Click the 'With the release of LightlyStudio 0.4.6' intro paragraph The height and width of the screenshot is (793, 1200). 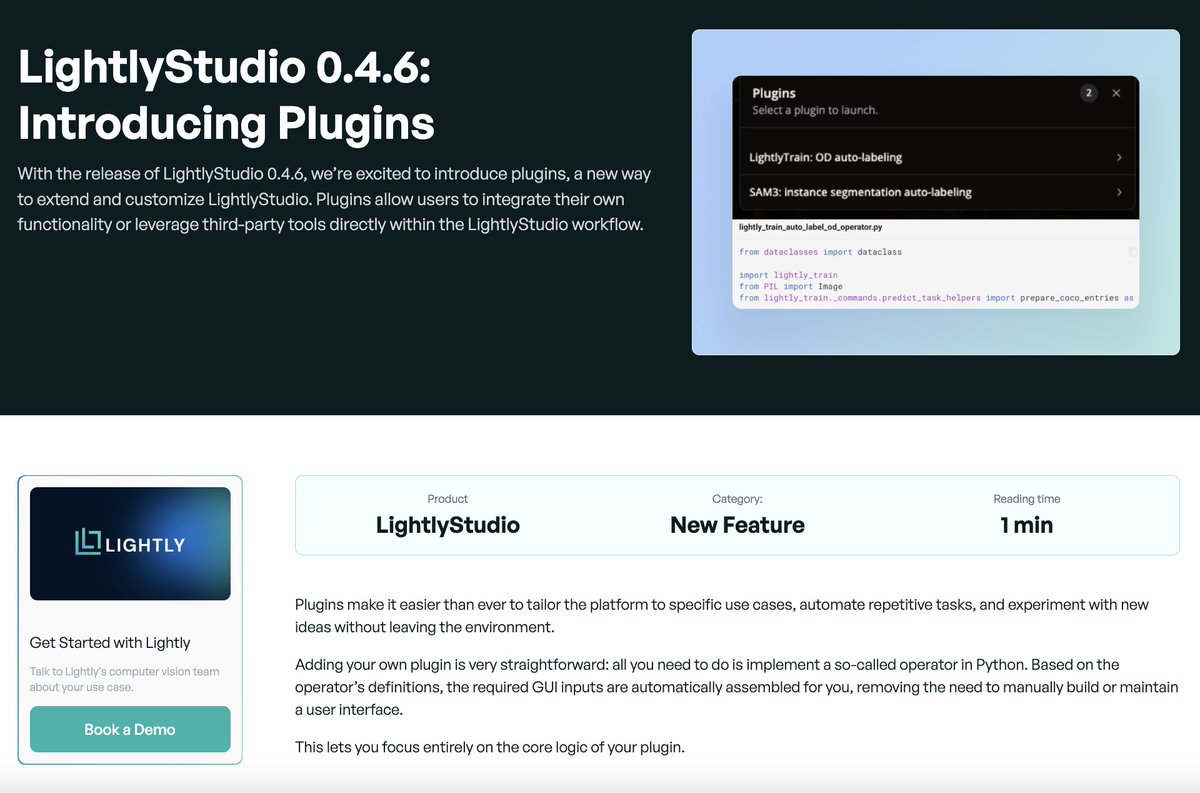(x=334, y=198)
